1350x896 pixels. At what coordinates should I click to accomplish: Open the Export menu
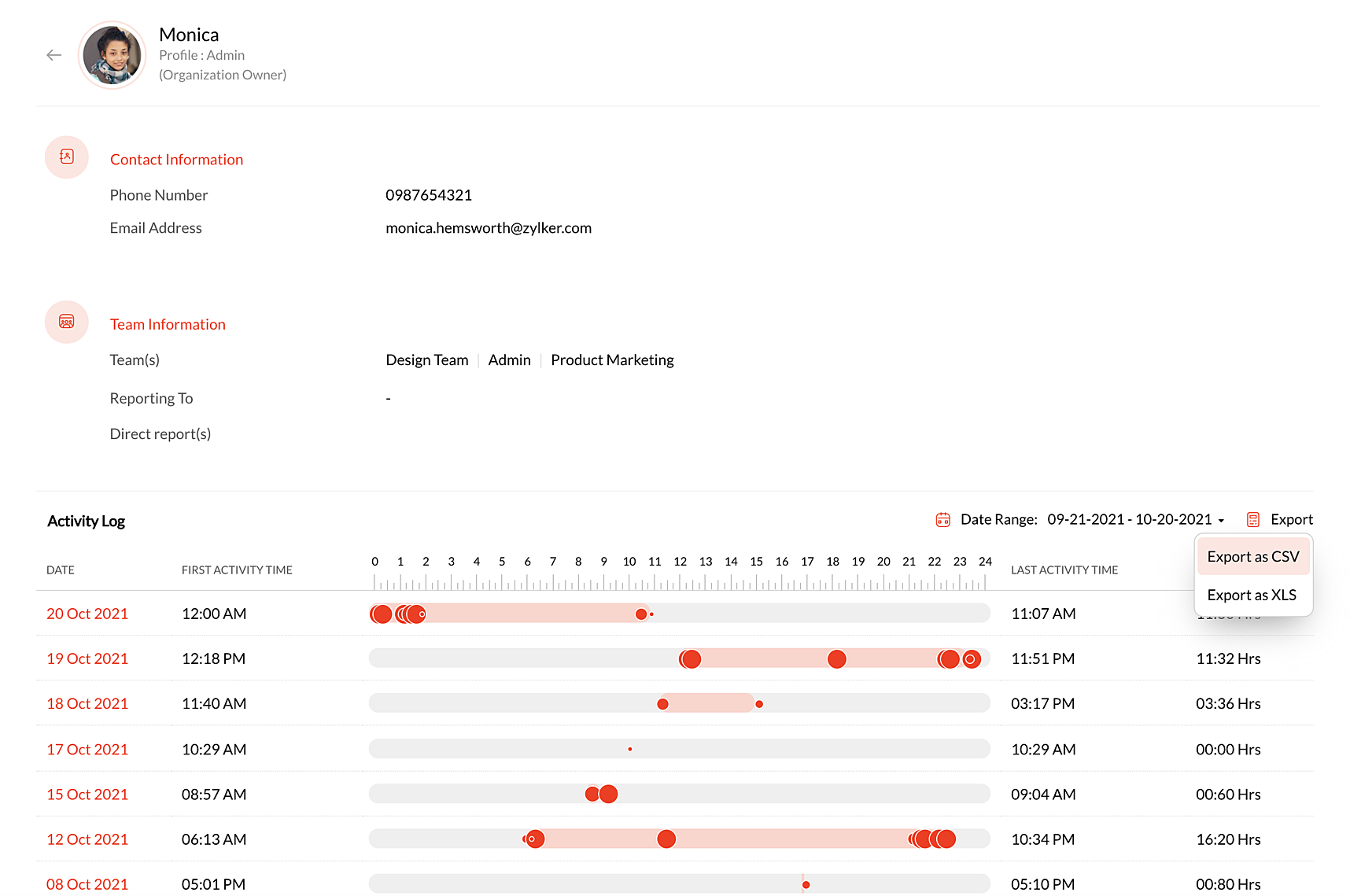1291,519
